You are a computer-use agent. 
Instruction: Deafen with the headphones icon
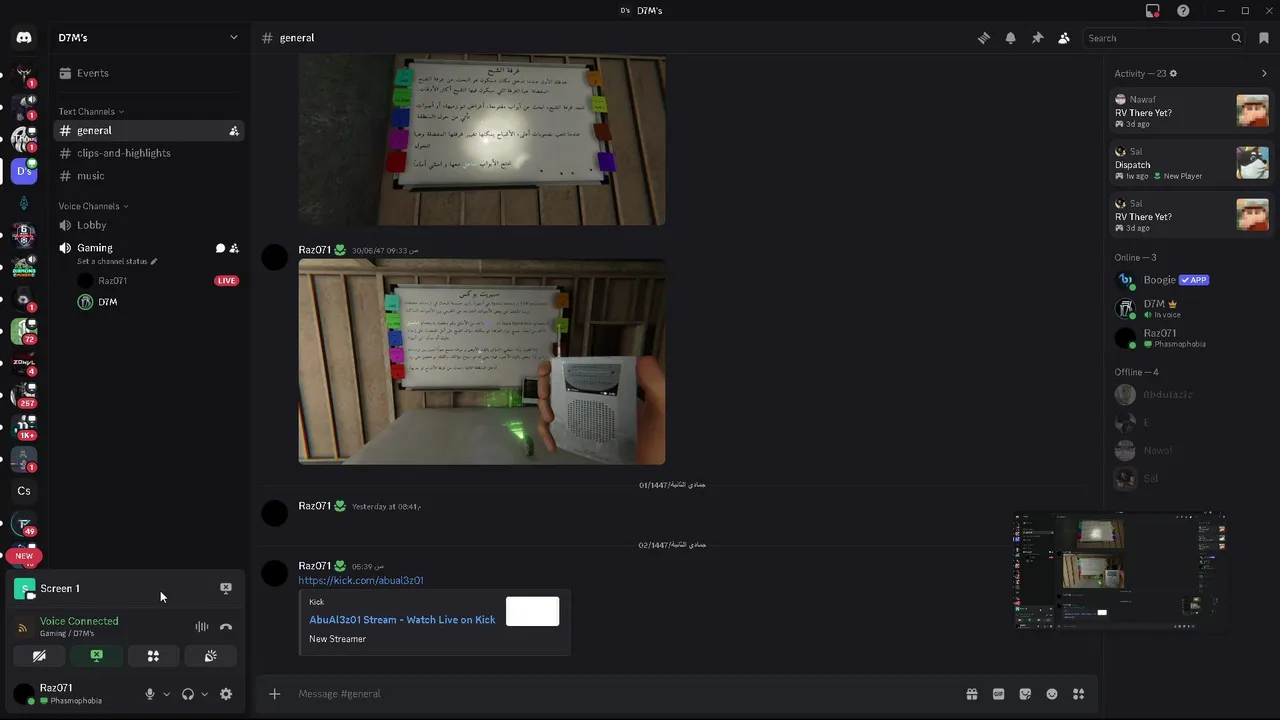[x=188, y=694]
